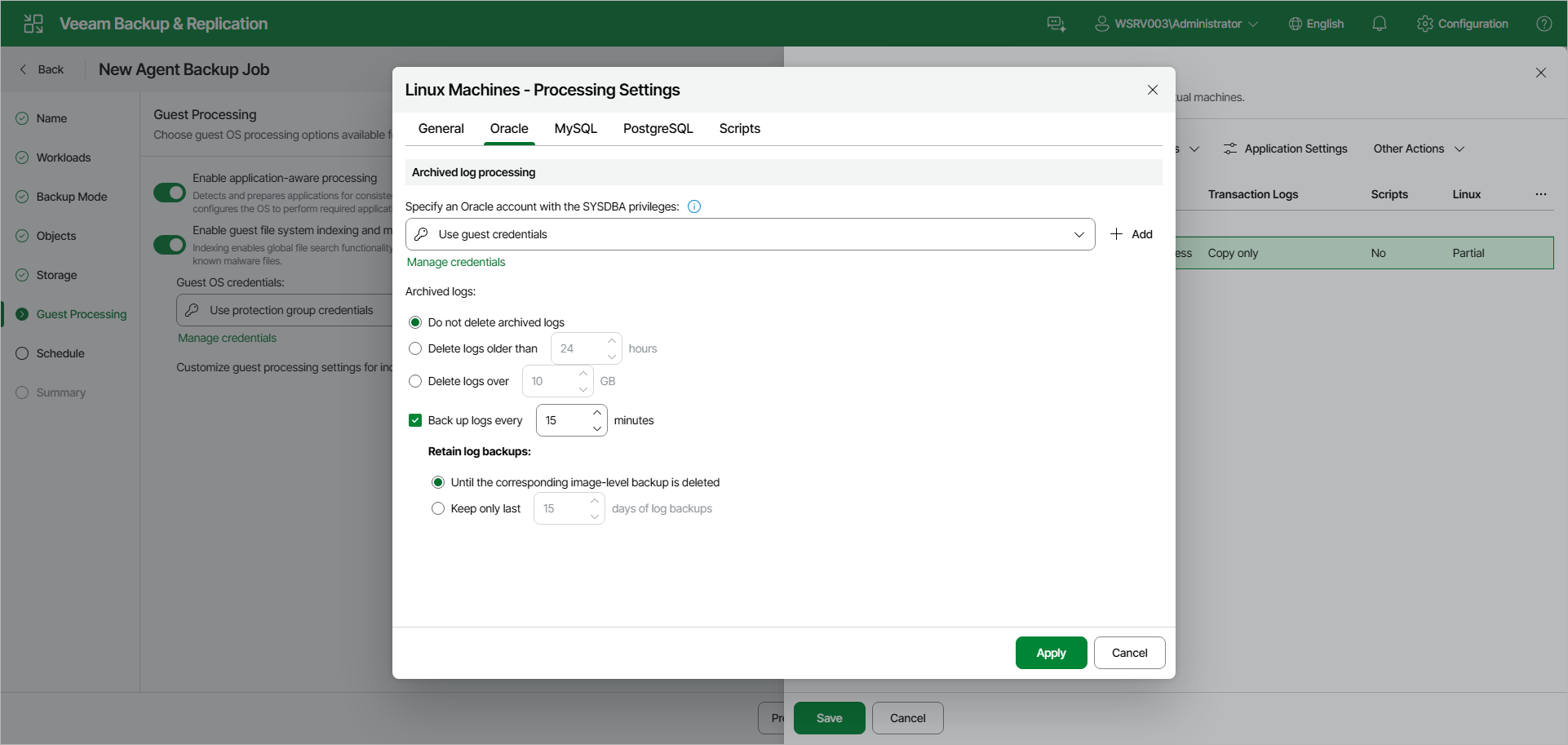Toggle Enable application-aware processing switch
This screenshot has width=1568, height=745.
(x=170, y=193)
